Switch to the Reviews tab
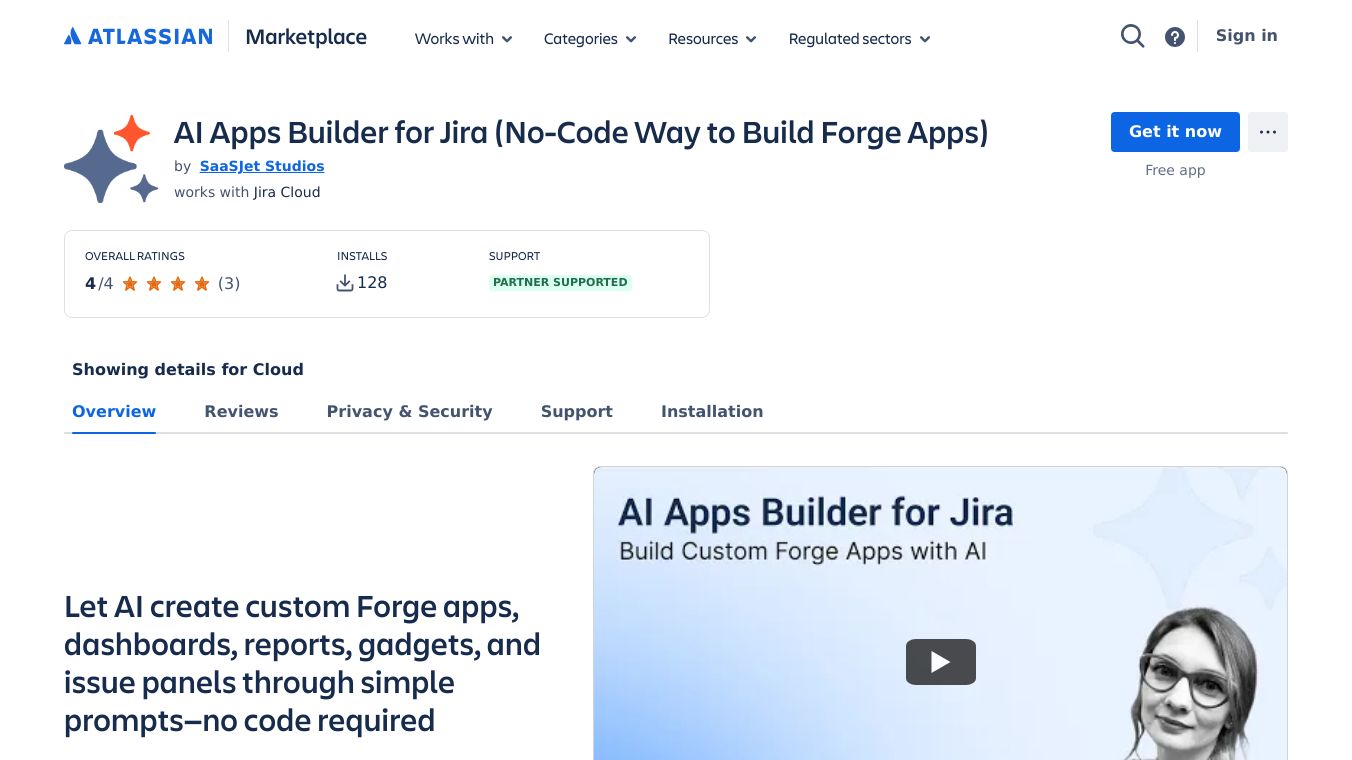The height and width of the screenshot is (760, 1352). tap(241, 411)
